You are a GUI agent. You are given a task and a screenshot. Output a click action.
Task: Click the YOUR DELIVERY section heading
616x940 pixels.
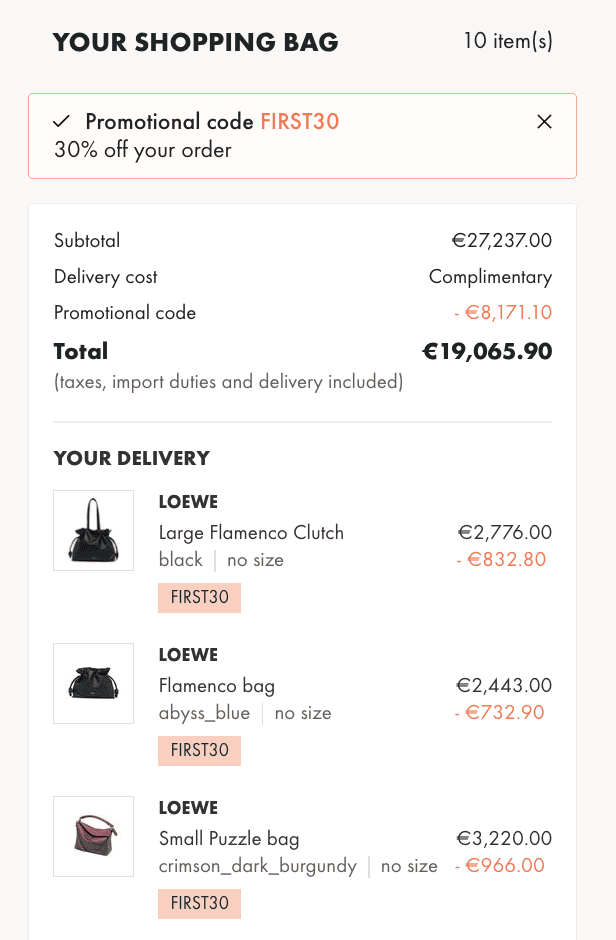(x=132, y=458)
